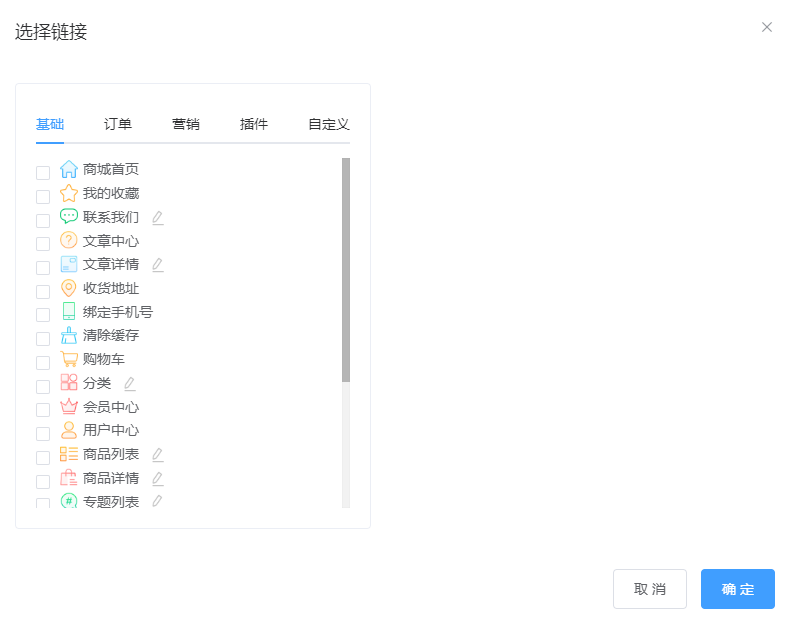
Task: Click the chat bubble icon for 联系我们
Action: point(69,216)
